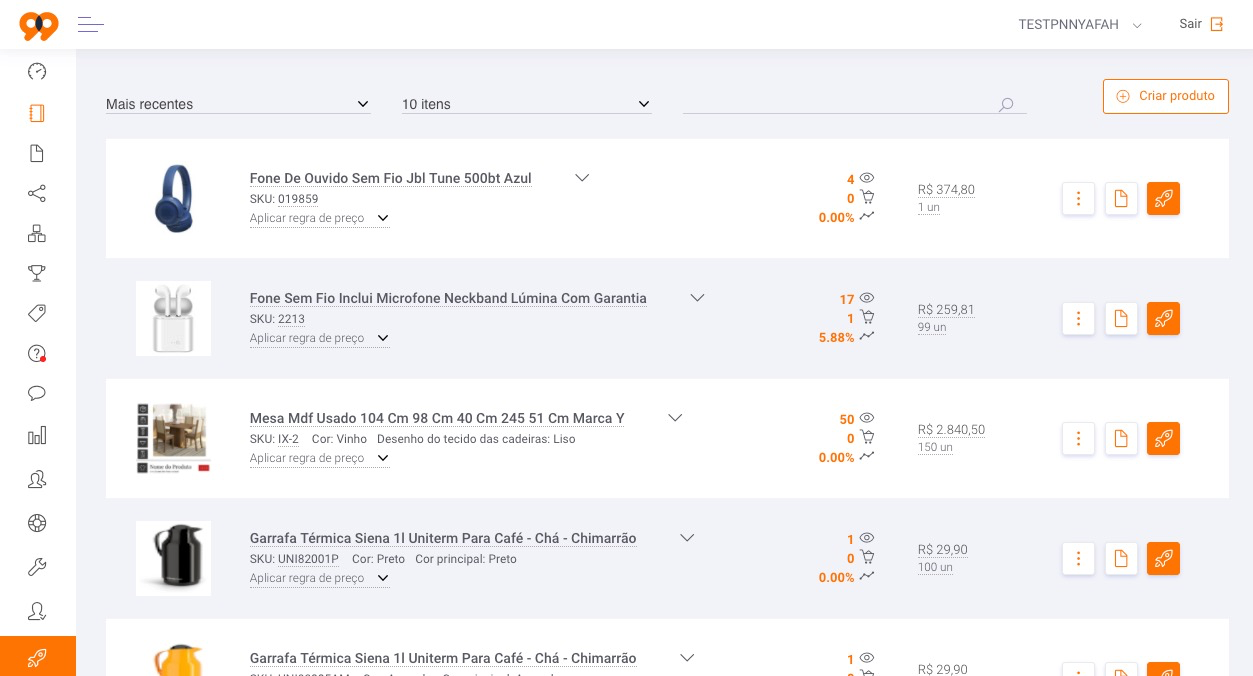Image resolution: width=1253 pixels, height=676 pixels.
Task: Open the three-dots menu for Jbl Tune 500bt
Action: click(x=1078, y=198)
